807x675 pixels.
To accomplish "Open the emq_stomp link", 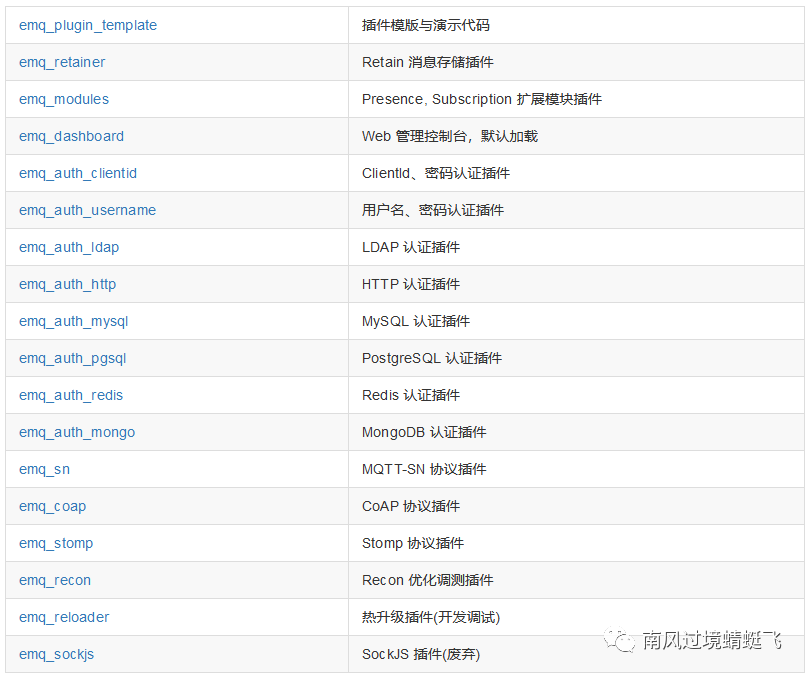I will point(56,544).
